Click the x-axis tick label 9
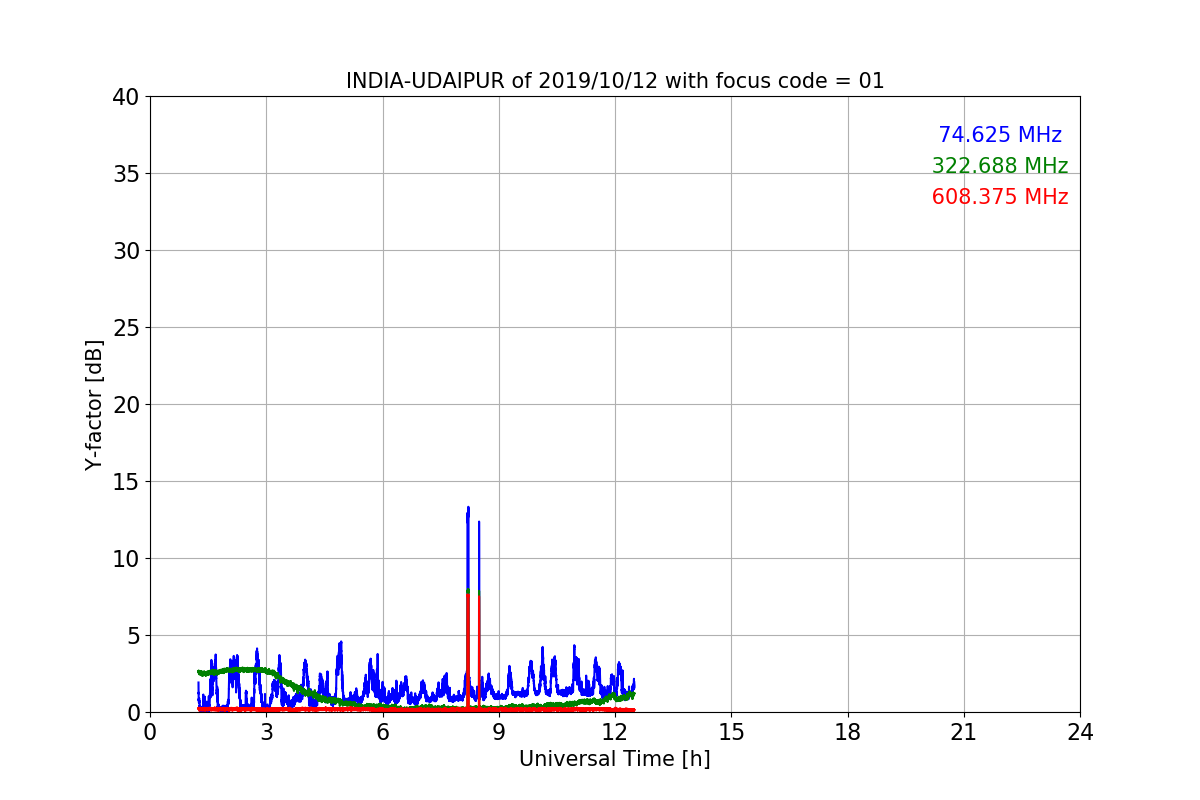 [x=499, y=732]
